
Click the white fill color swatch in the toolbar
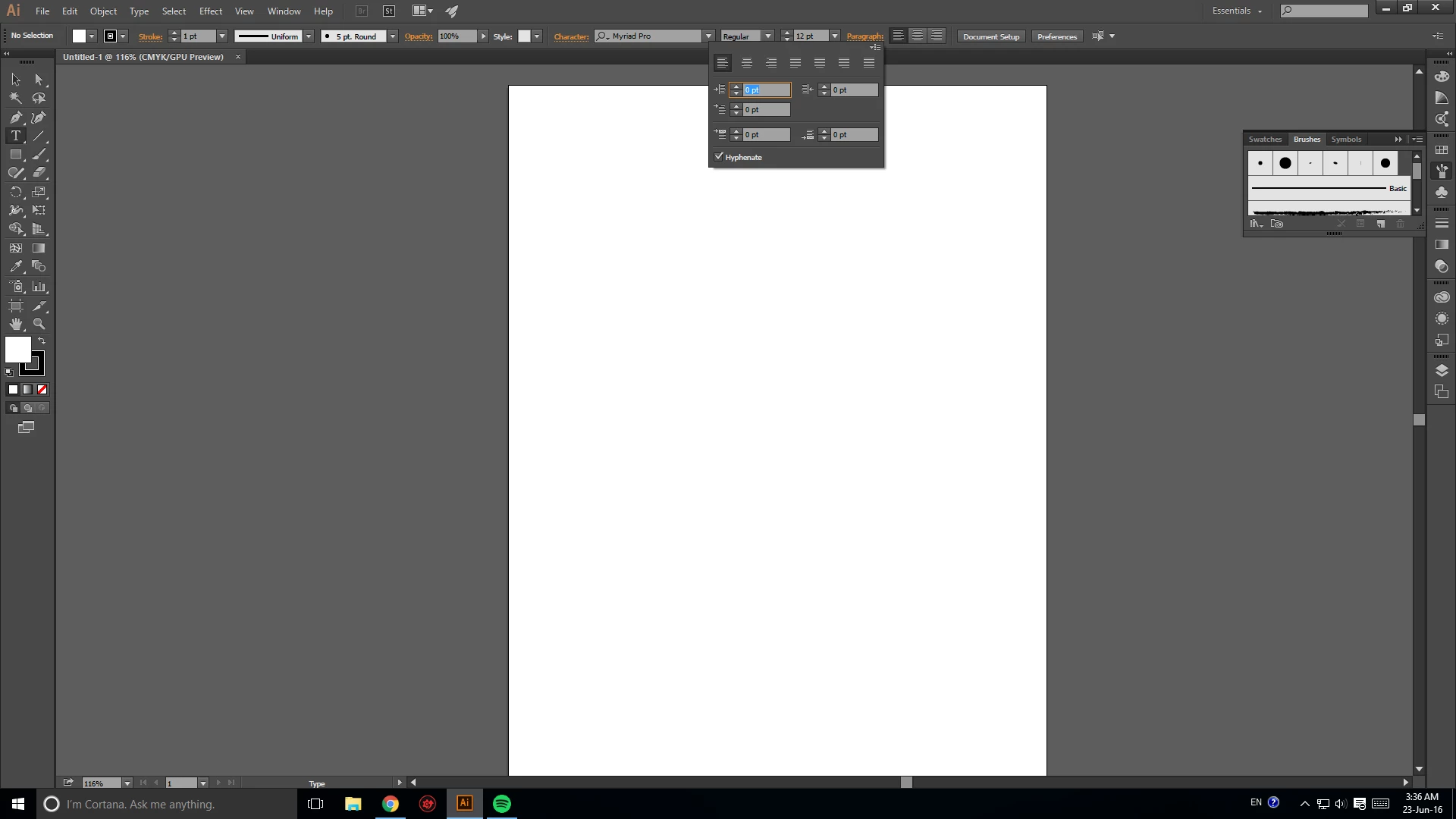[17, 350]
